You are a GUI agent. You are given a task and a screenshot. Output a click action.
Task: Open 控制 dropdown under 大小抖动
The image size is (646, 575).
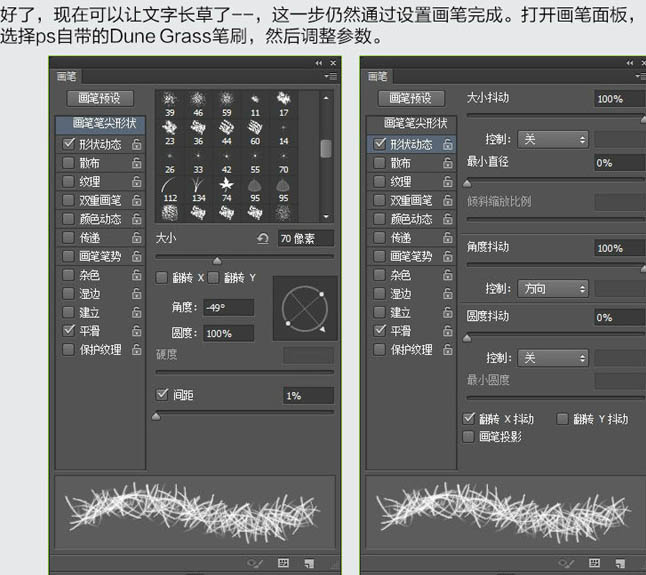(553, 139)
